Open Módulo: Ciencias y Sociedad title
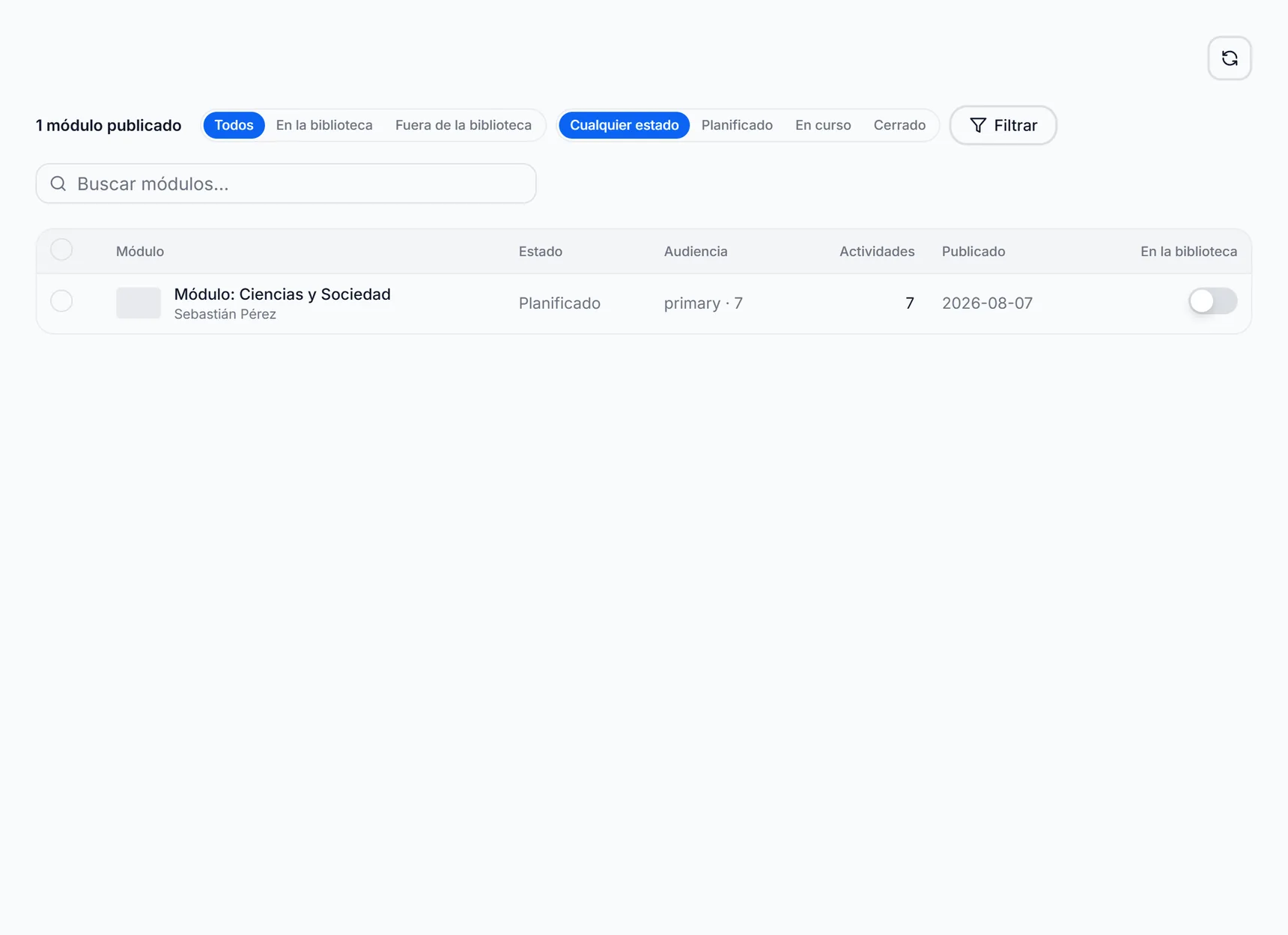The height and width of the screenshot is (935, 1288). pyautogui.click(x=282, y=294)
